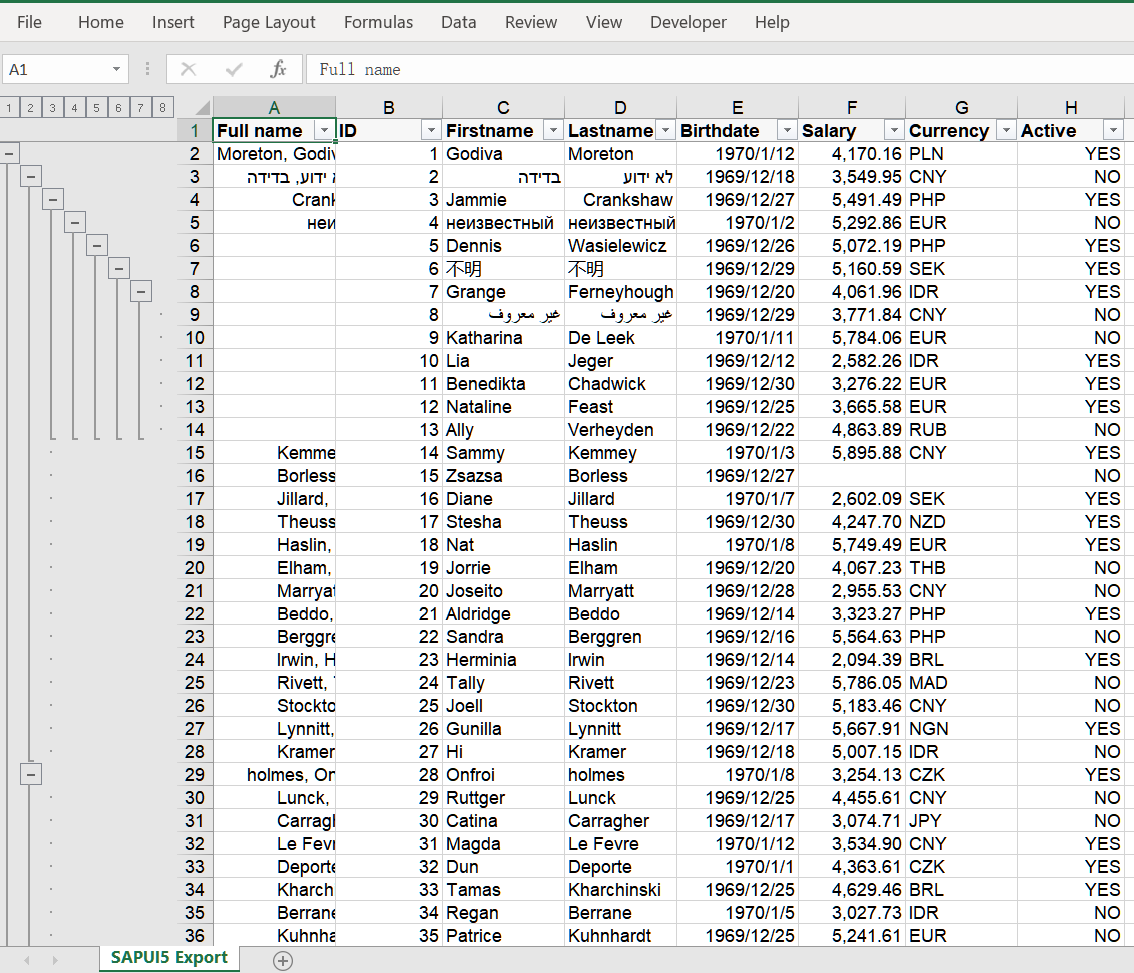The width and height of the screenshot is (1134, 973).
Task: Show outline level 7
Action: (x=140, y=108)
